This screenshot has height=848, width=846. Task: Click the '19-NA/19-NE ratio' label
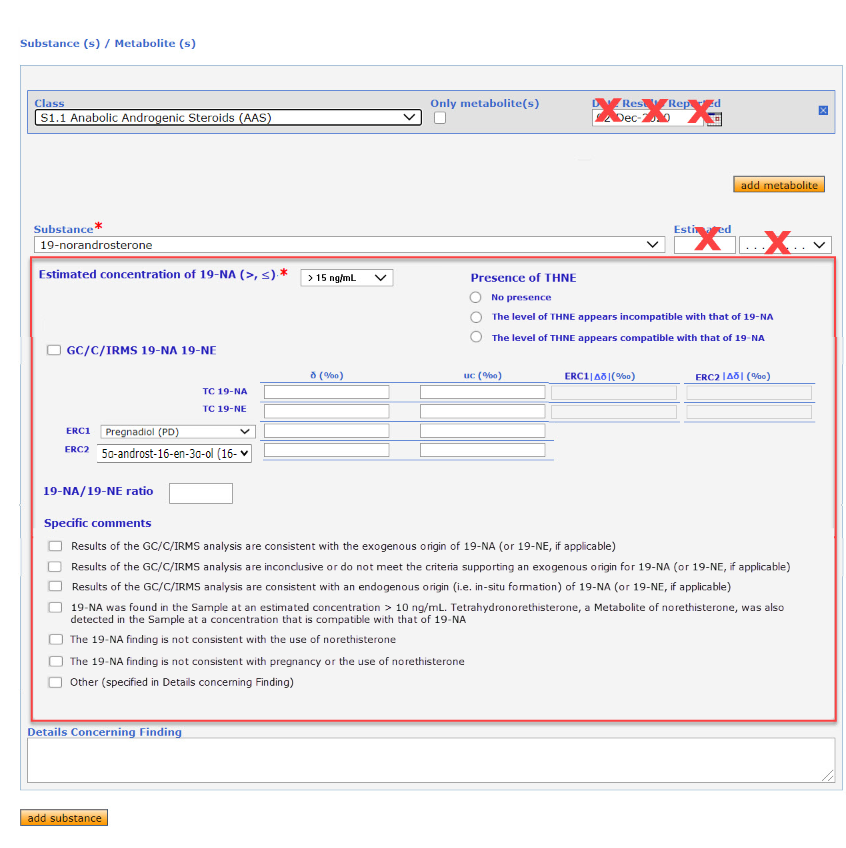coord(98,491)
